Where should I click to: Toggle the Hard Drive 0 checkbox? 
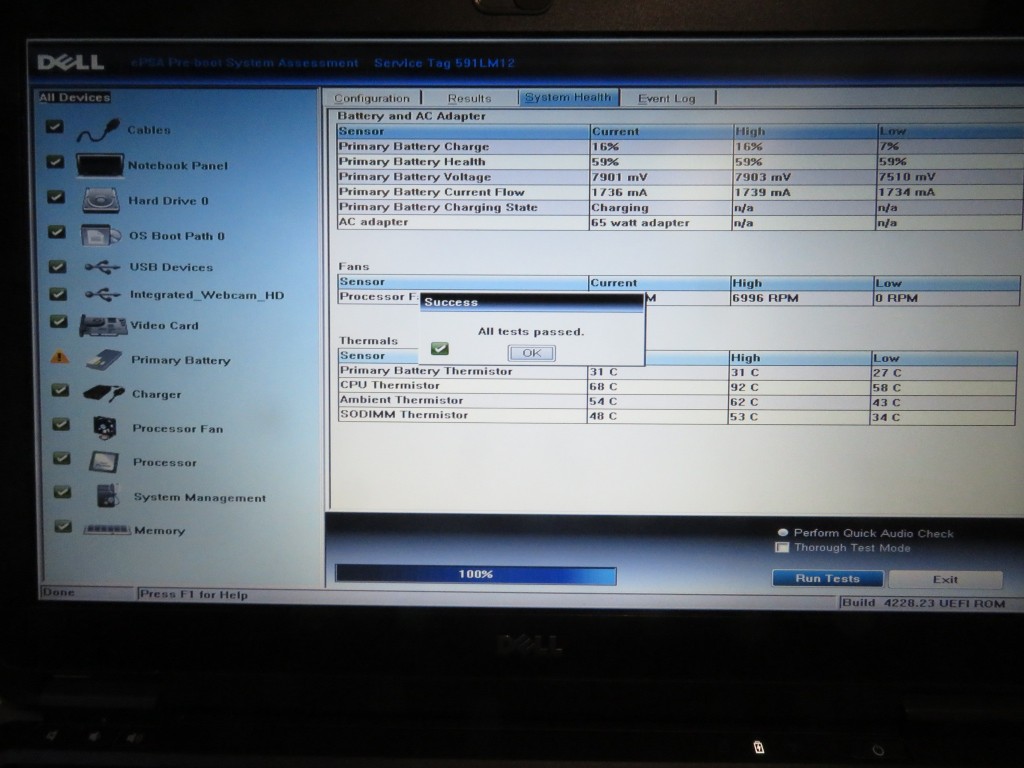click(x=56, y=197)
